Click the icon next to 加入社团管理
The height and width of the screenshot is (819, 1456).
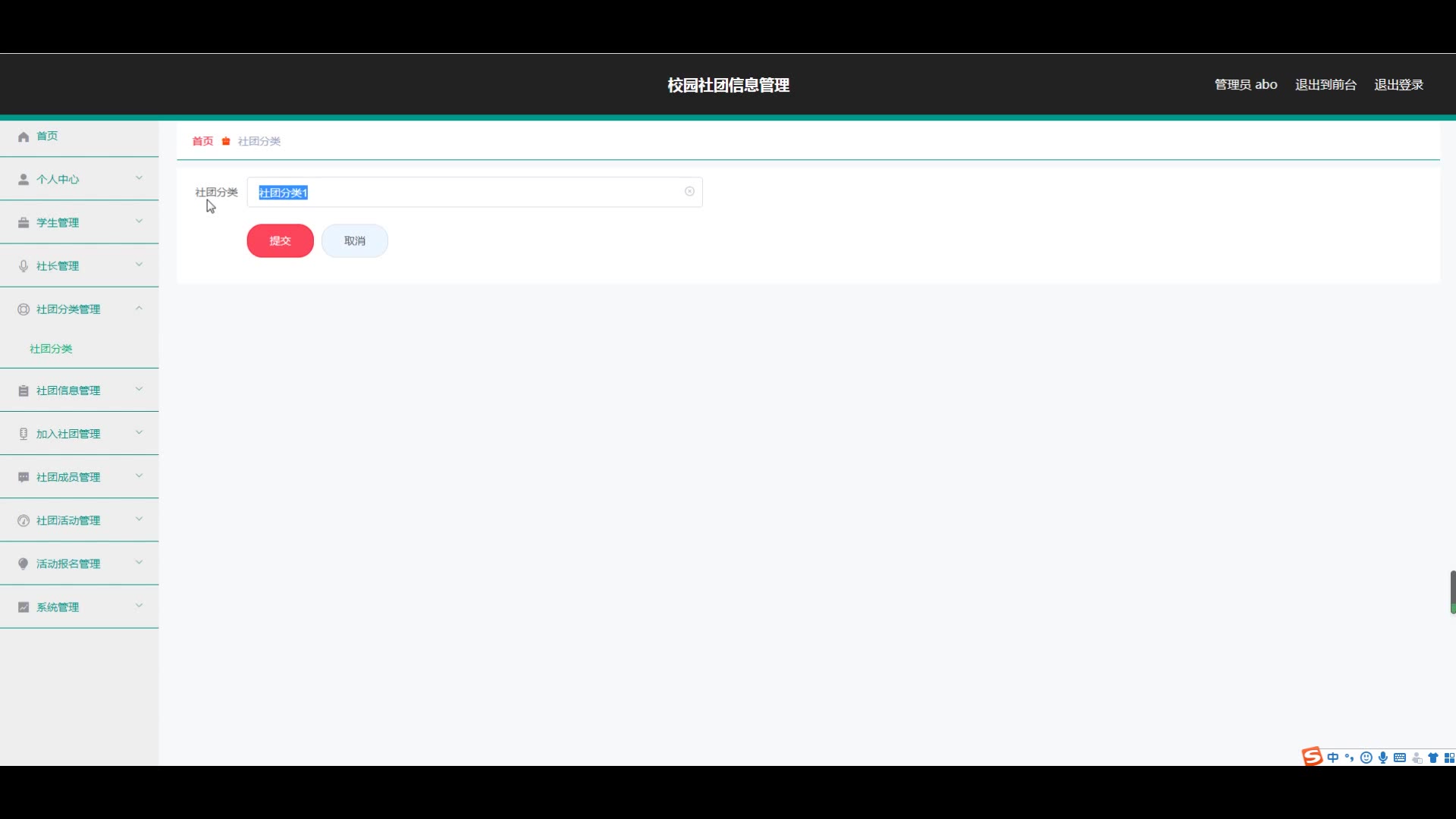[x=24, y=434]
